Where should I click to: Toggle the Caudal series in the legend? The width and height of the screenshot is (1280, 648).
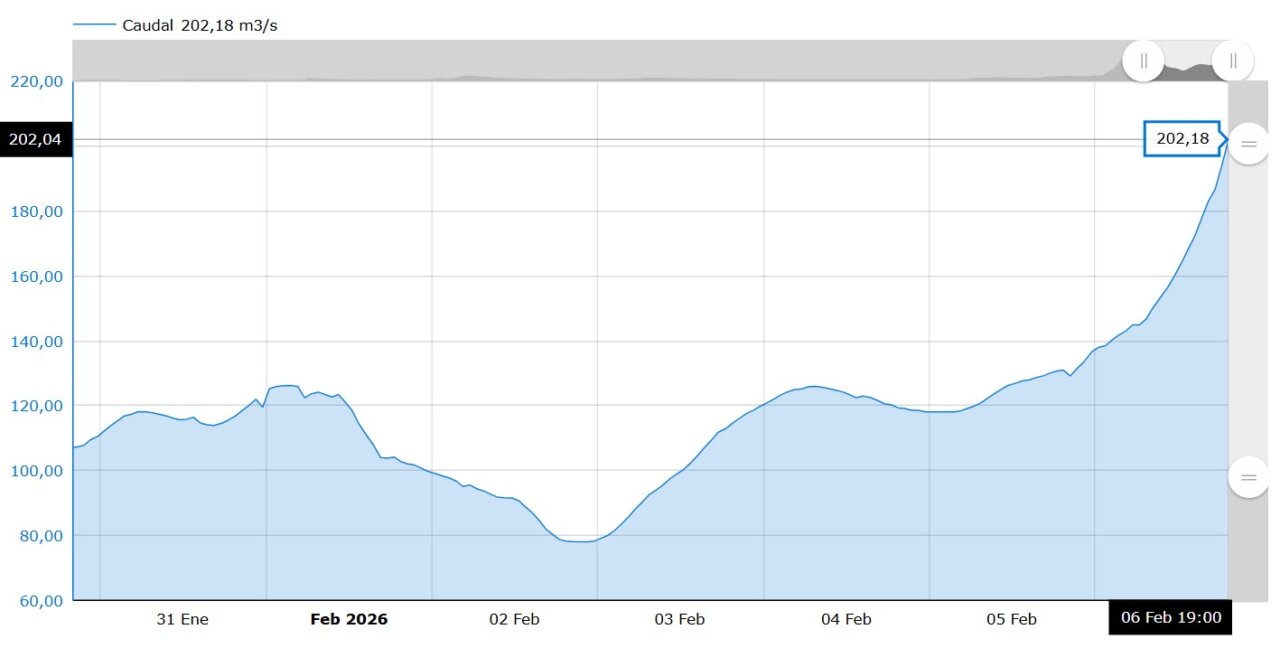(x=199, y=25)
